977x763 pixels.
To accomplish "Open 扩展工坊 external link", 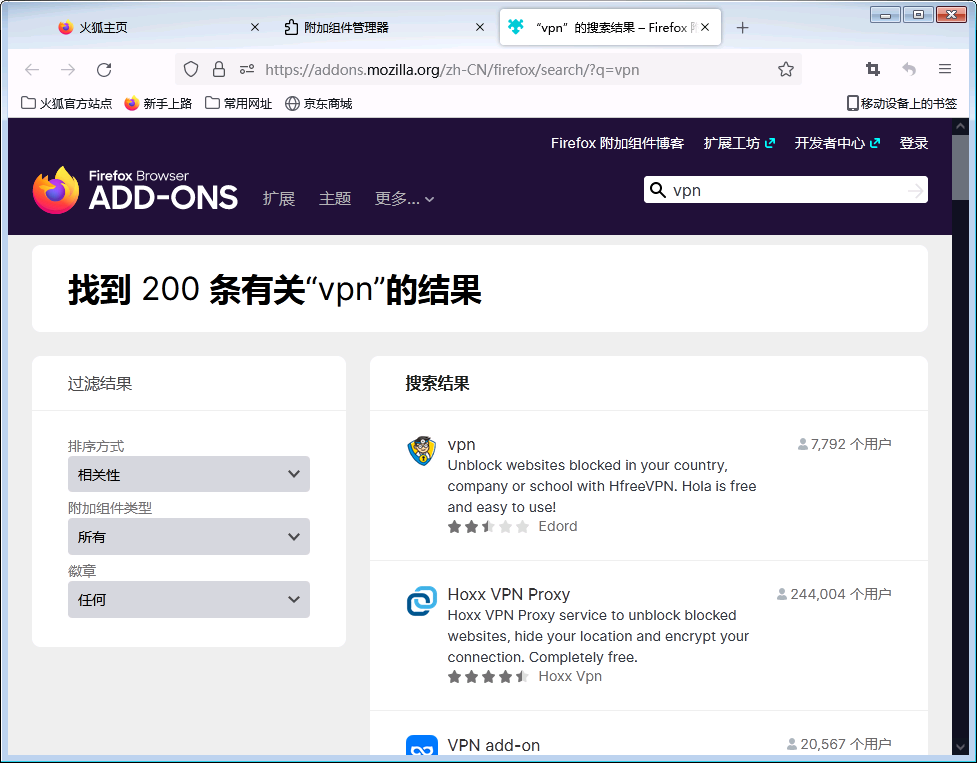I will pos(739,143).
